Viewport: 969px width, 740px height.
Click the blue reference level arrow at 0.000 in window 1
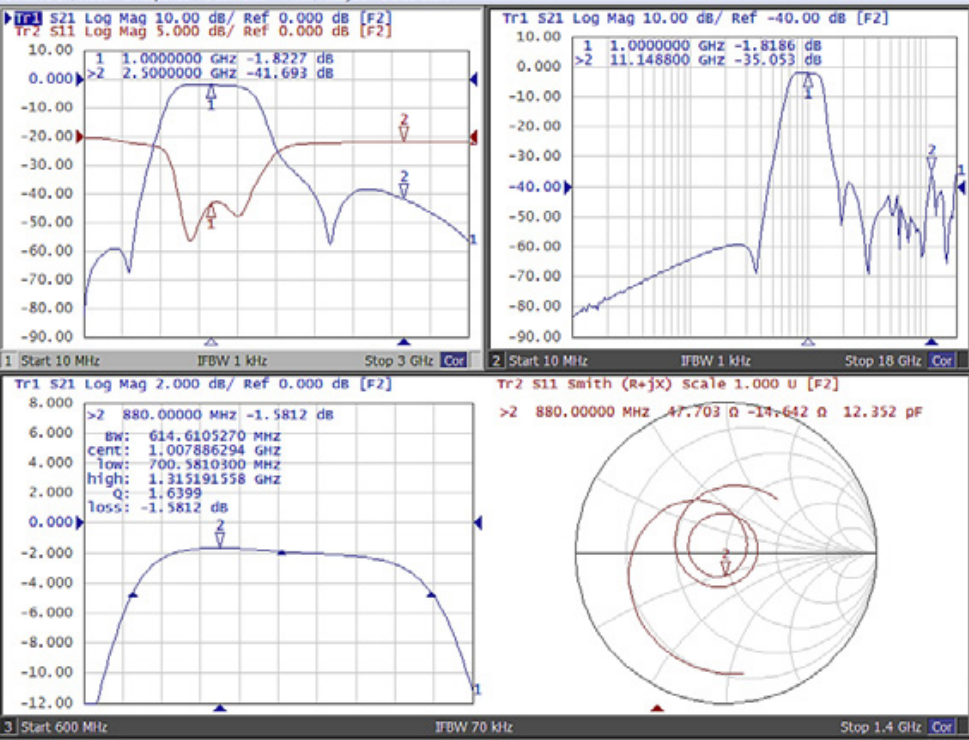79,79
